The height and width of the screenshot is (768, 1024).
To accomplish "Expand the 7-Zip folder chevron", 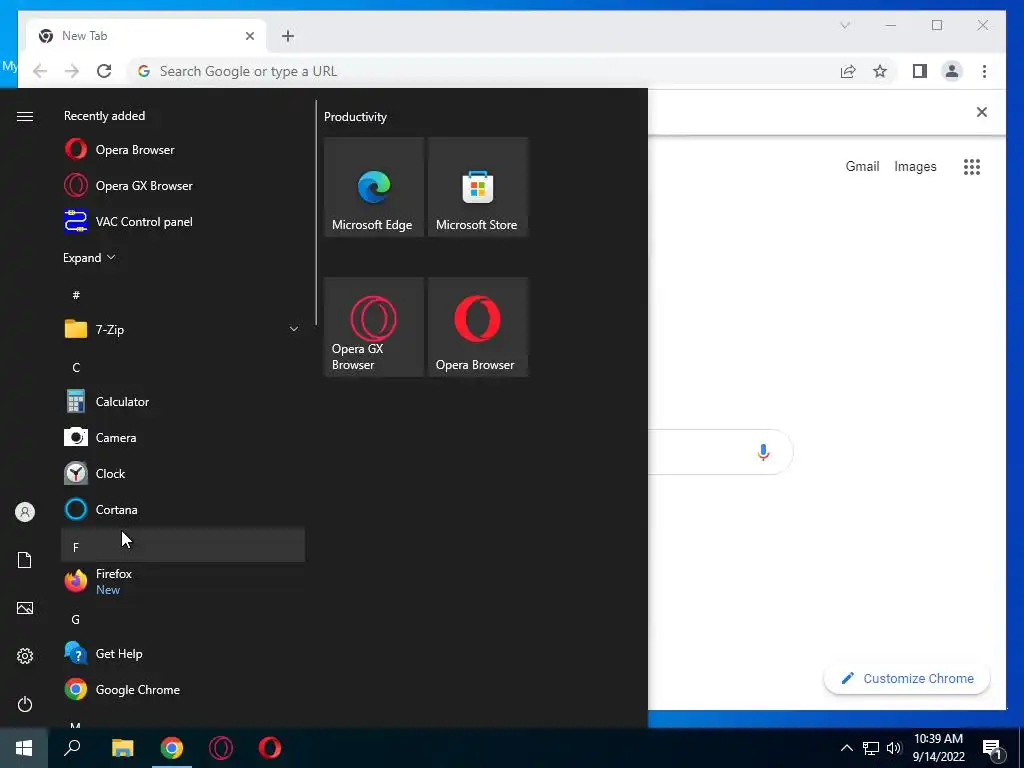I will (x=294, y=329).
